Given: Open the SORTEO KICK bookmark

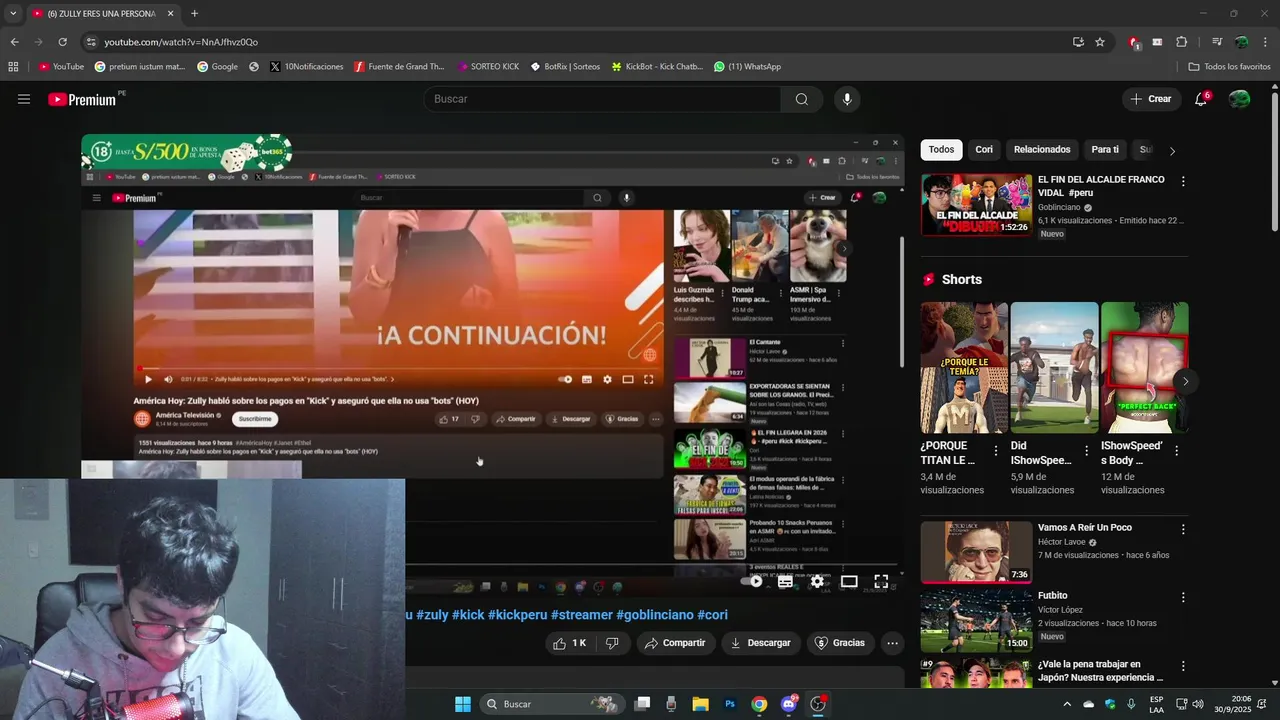Looking at the screenshot, I should tap(488, 67).
